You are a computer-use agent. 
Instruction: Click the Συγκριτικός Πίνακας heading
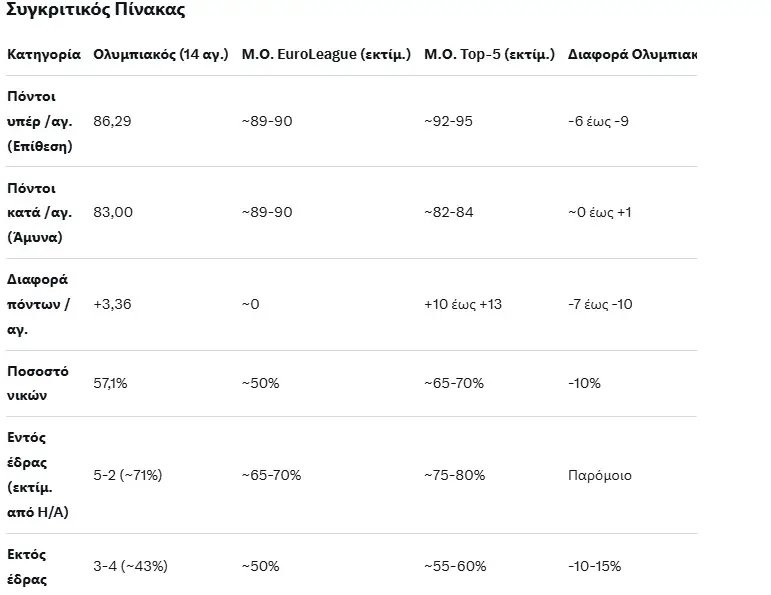95,12
